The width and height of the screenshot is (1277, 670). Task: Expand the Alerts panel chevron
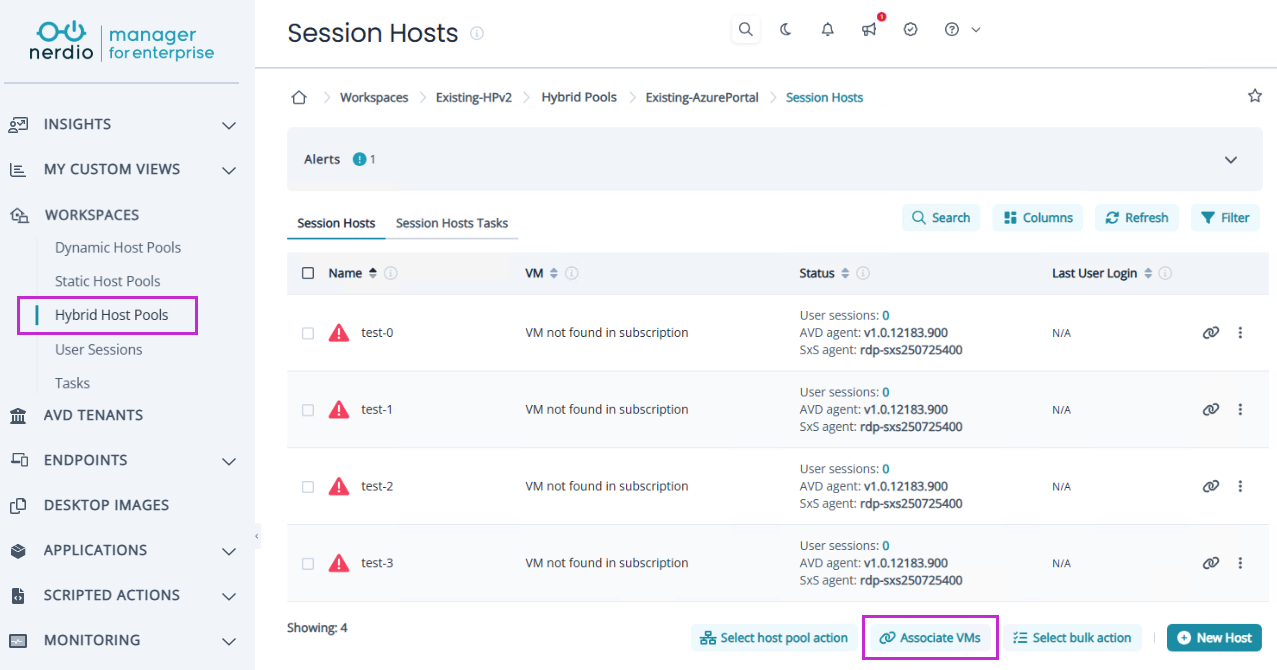(x=1231, y=160)
